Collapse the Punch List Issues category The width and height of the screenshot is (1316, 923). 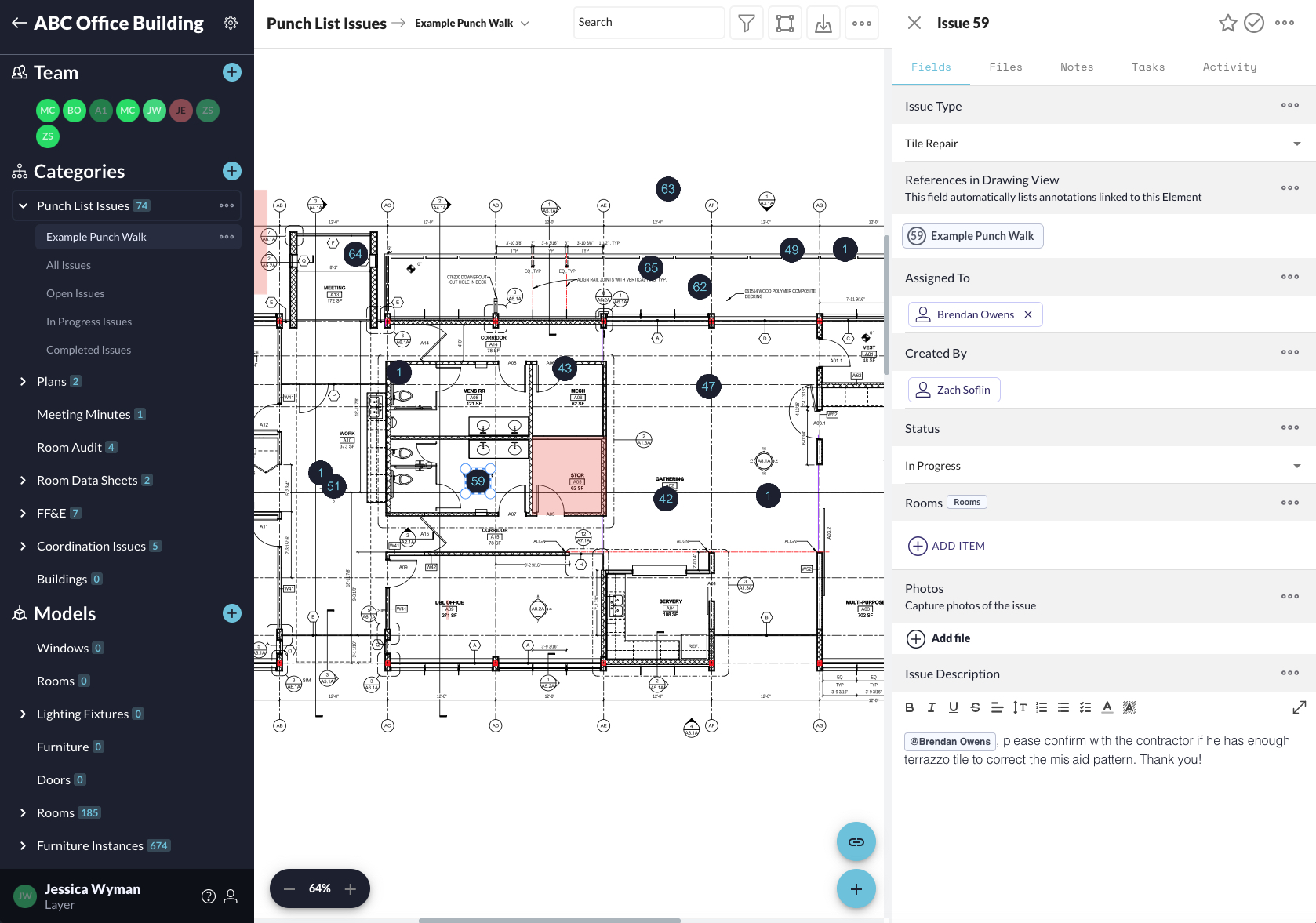pyautogui.click(x=23, y=205)
